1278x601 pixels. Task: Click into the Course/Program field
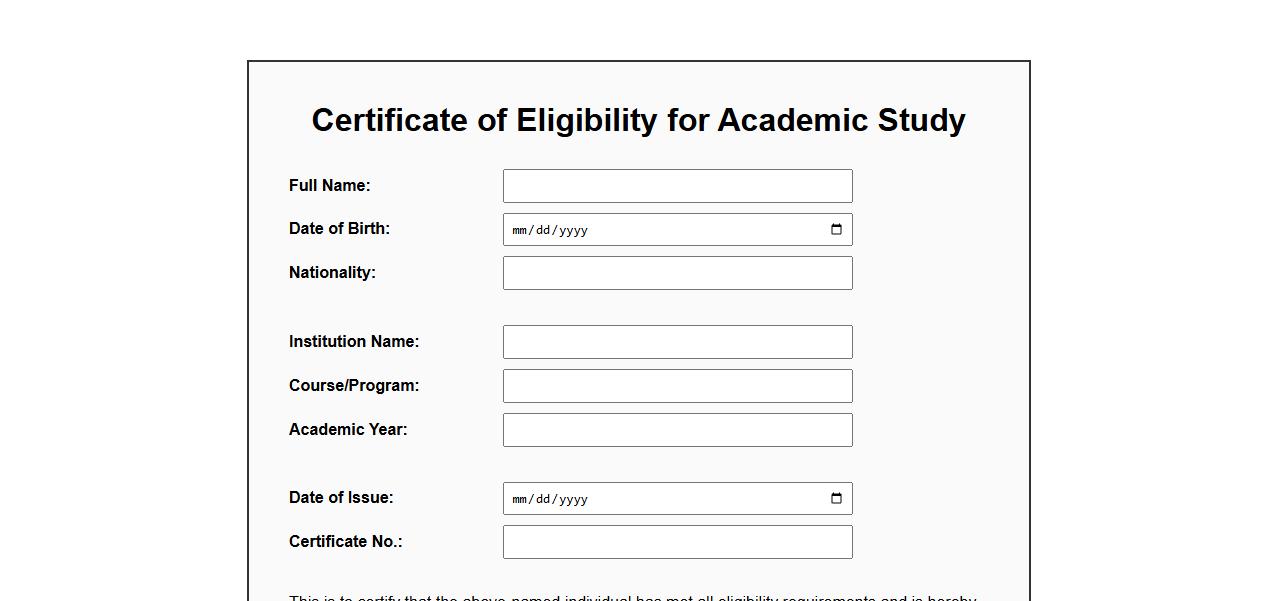click(x=677, y=386)
